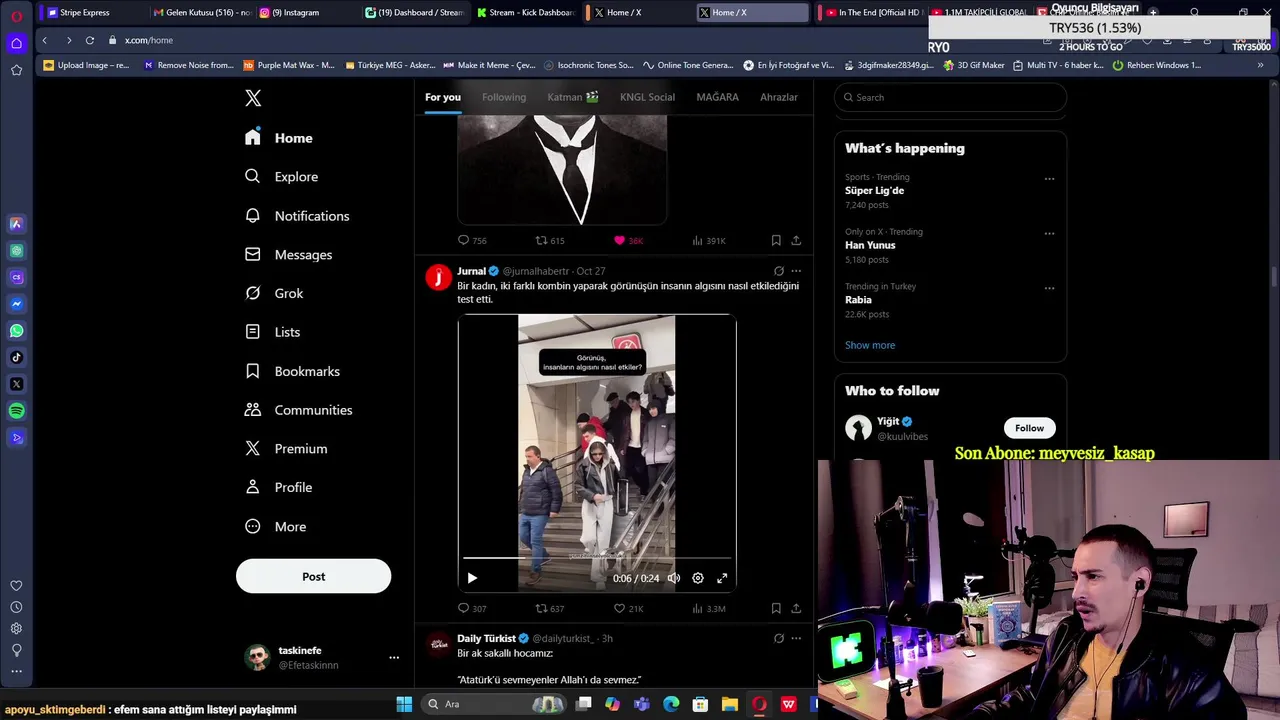1280x720 pixels.
Task: Open Windows Start menu
Action: pos(404,704)
